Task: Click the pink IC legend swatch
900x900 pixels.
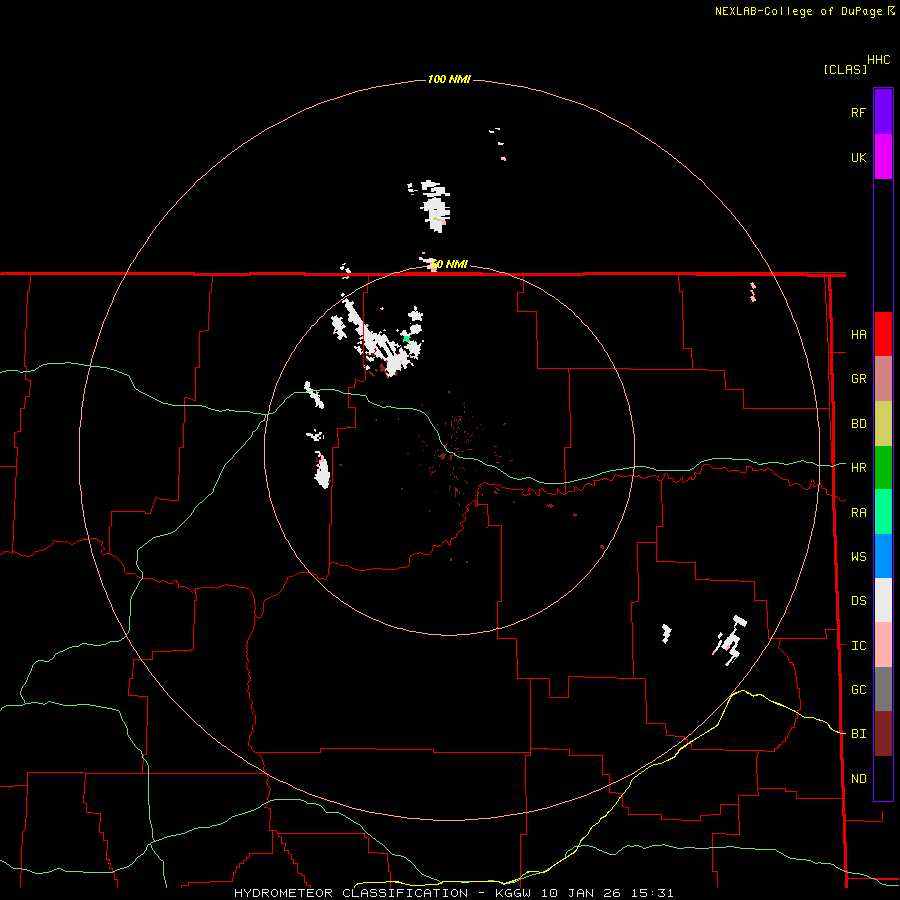Action: tap(883, 645)
